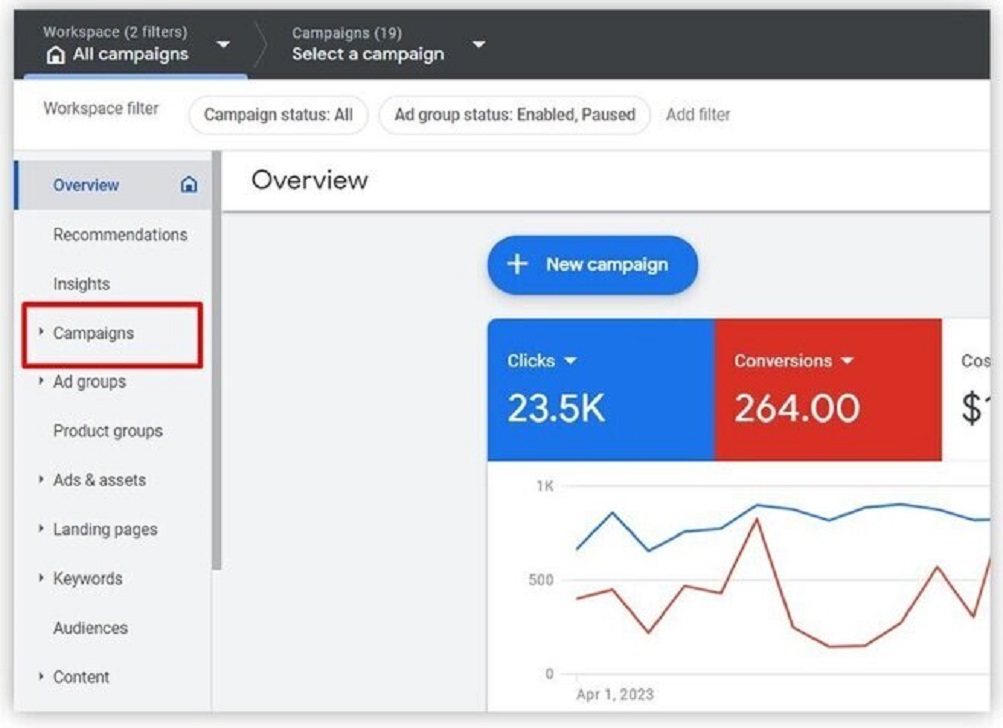Open the Clicks metric selector
1003x728 pixels.
coord(542,361)
